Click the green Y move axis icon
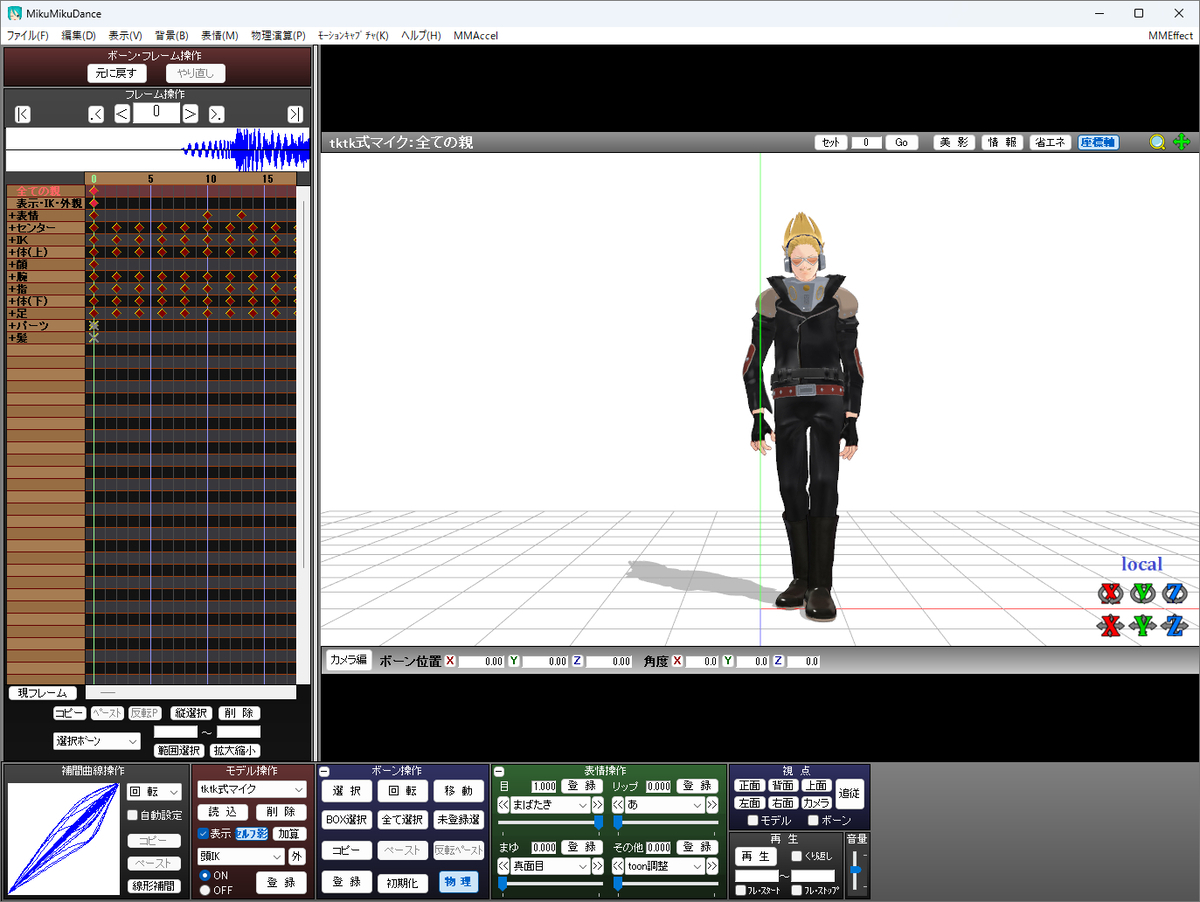Screen dimensions: 1200x902 [x=1142, y=626]
